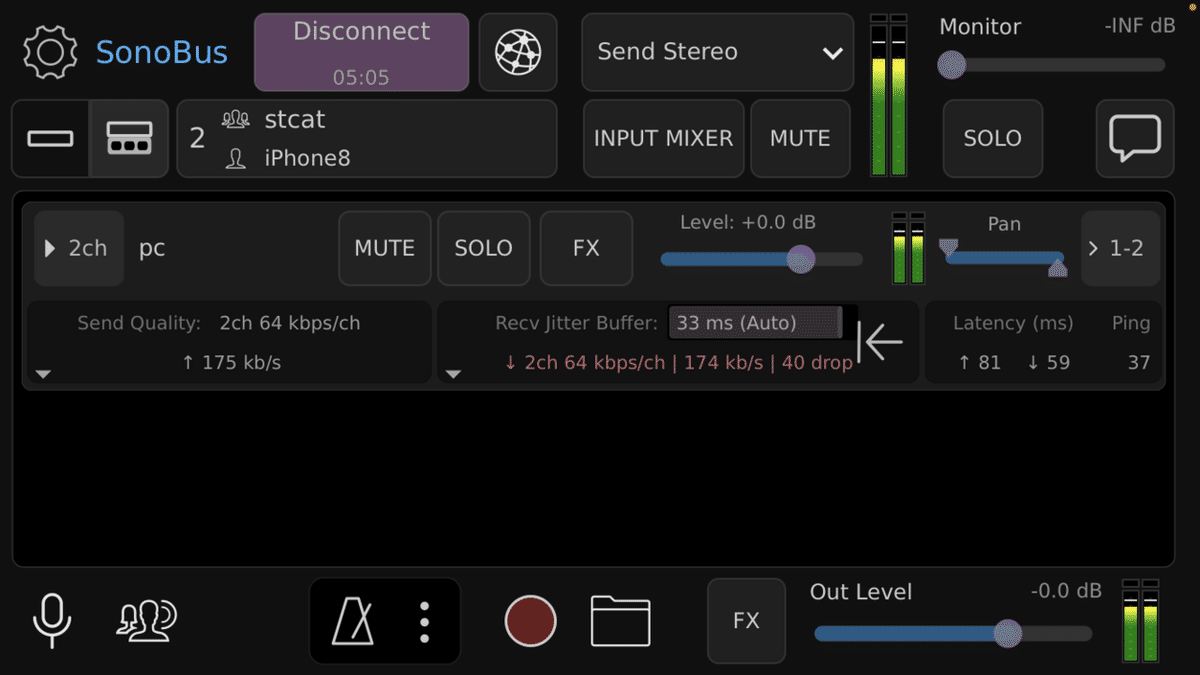Viewport: 1200px width, 675px height.
Task: Mute the pc peer channel
Action: [x=385, y=248]
